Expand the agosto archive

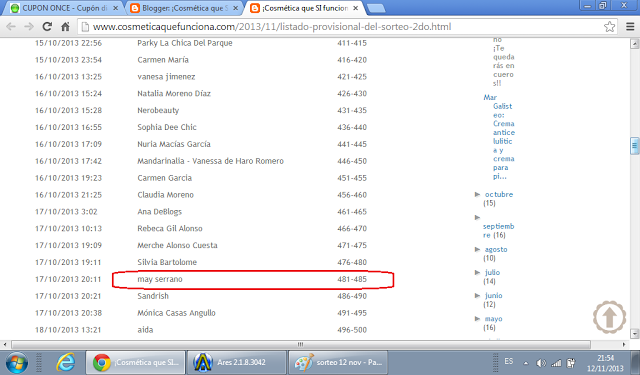point(477,249)
